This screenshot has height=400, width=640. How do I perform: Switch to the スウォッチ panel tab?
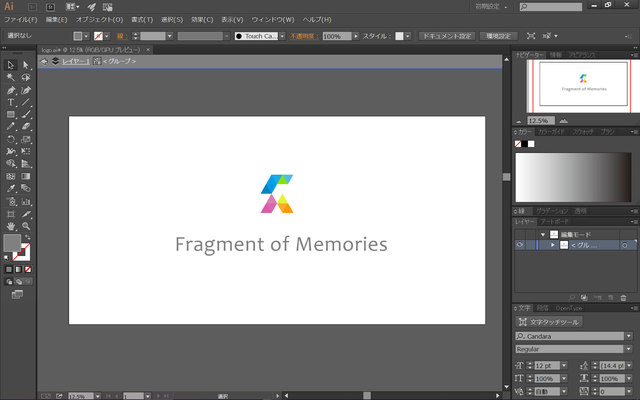(582, 132)
